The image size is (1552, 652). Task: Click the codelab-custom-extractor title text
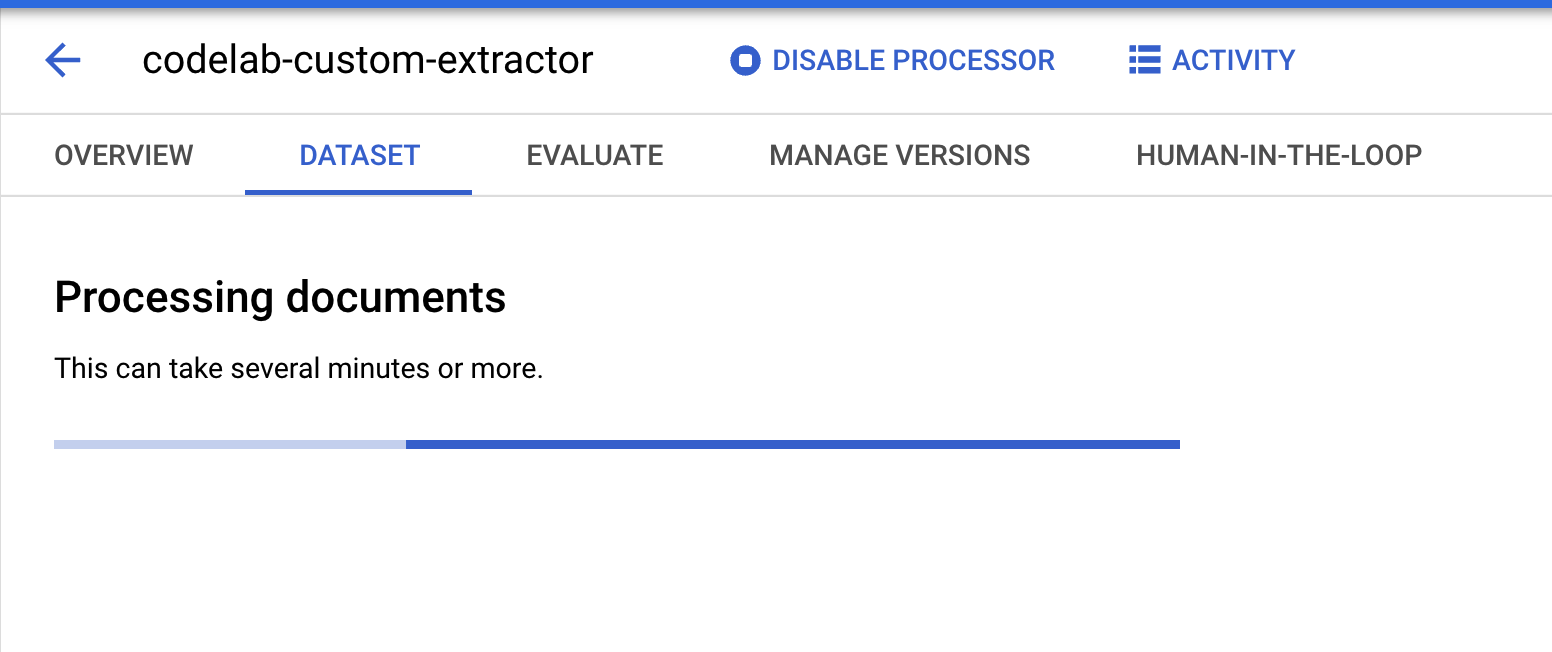368,60
